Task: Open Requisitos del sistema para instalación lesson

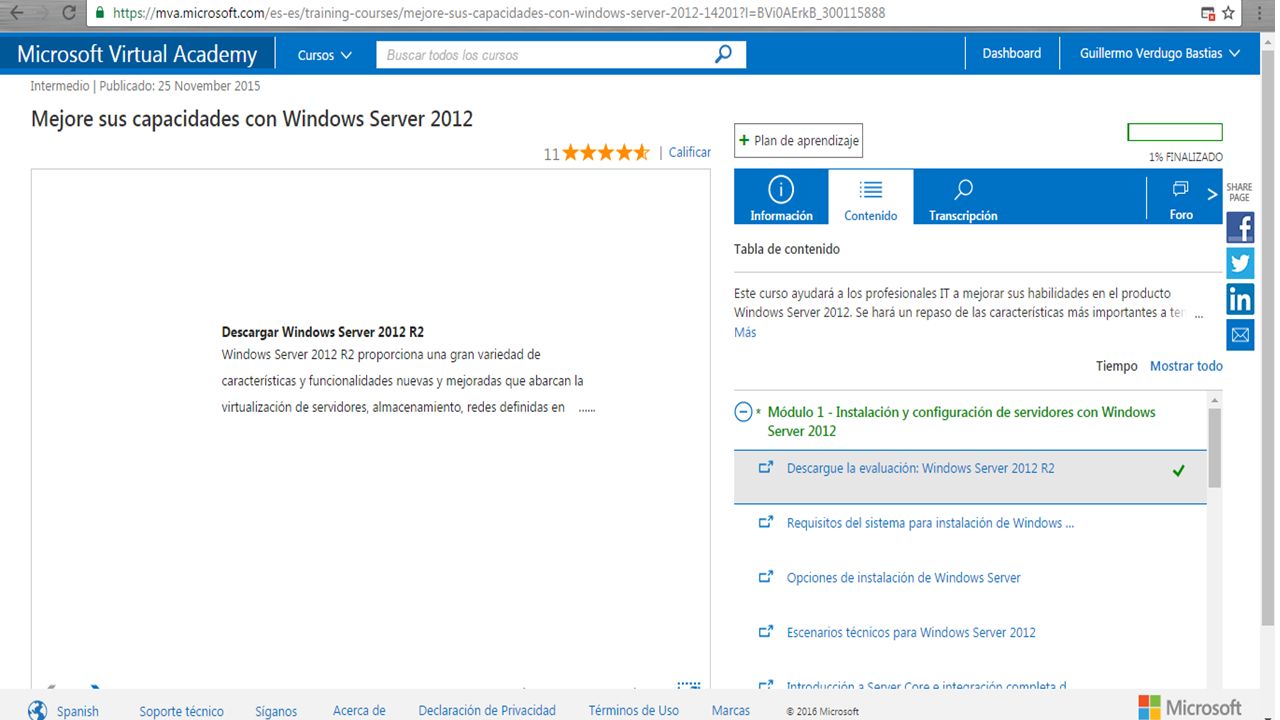Action: pos(931,523)
